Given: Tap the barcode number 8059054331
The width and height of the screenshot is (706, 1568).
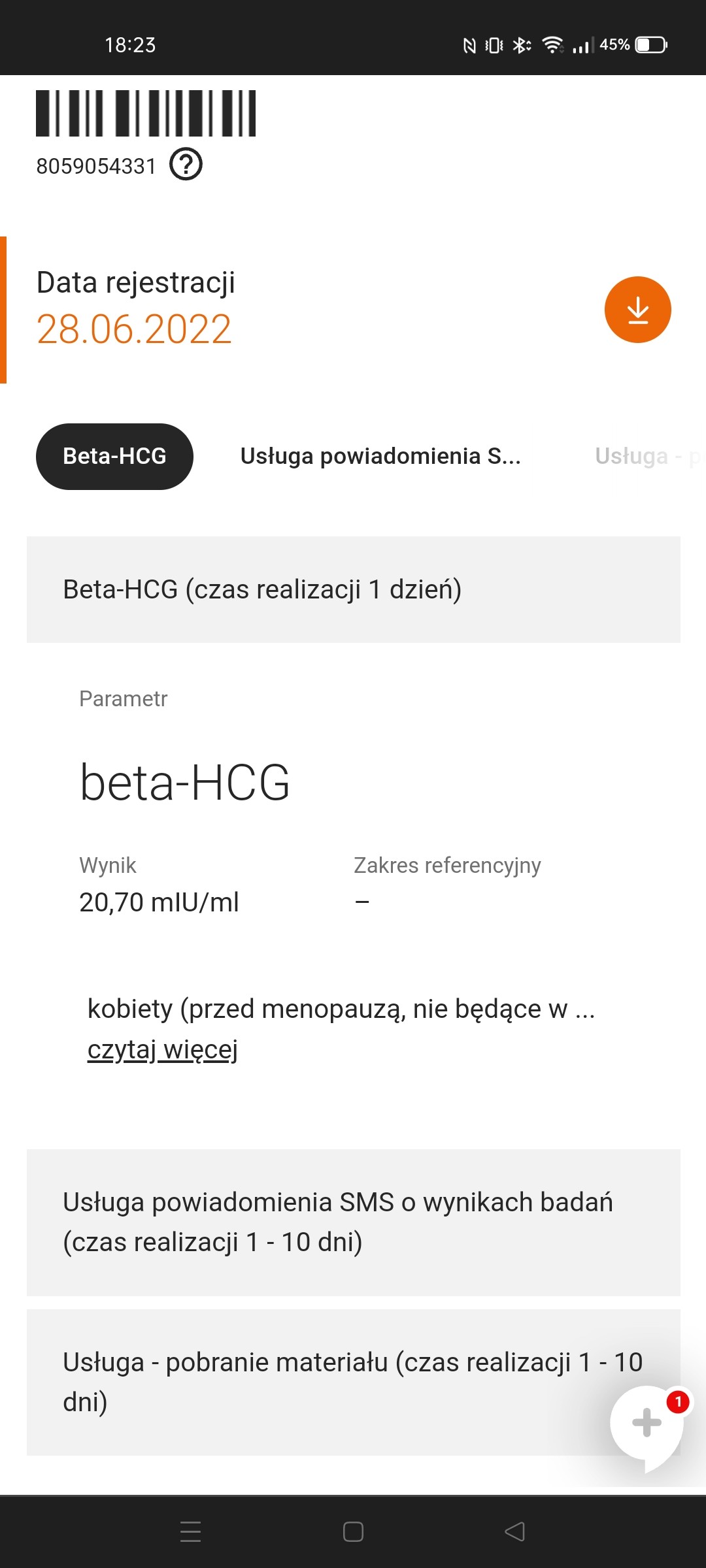Looking at the screenshot, I should point(96,166).
